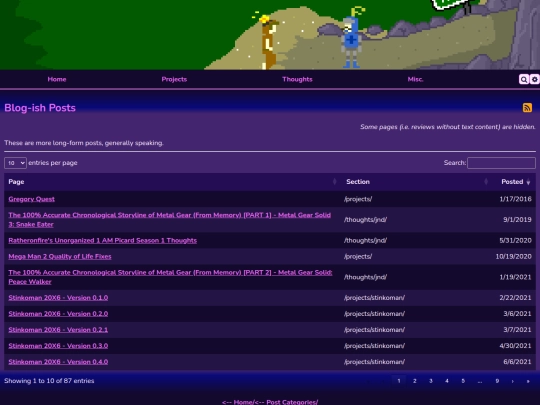Open Stinkoman 20X6 Version 0.4.0 post
Image resolution: width=540 pixels, height=405 pixels.
(x=58, y=362)
